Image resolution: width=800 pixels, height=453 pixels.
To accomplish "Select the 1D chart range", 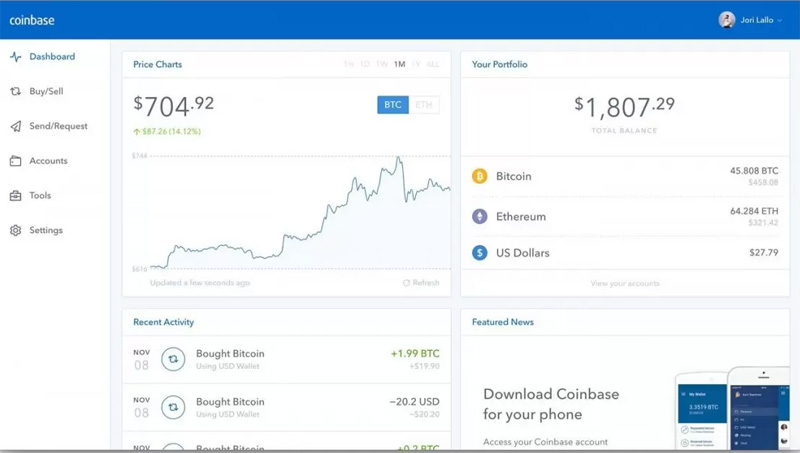I will point(365,64).
